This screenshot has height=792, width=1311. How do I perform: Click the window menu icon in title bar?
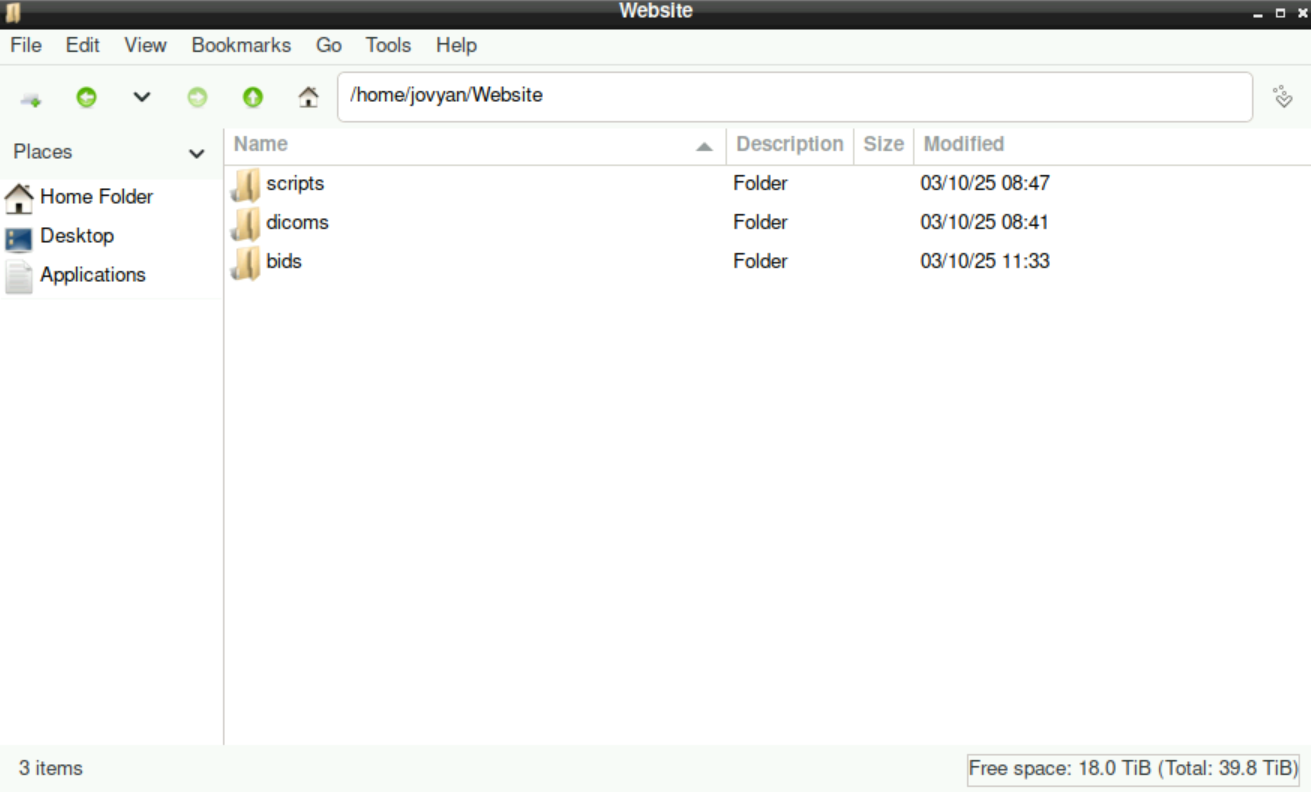coord(13,13)
